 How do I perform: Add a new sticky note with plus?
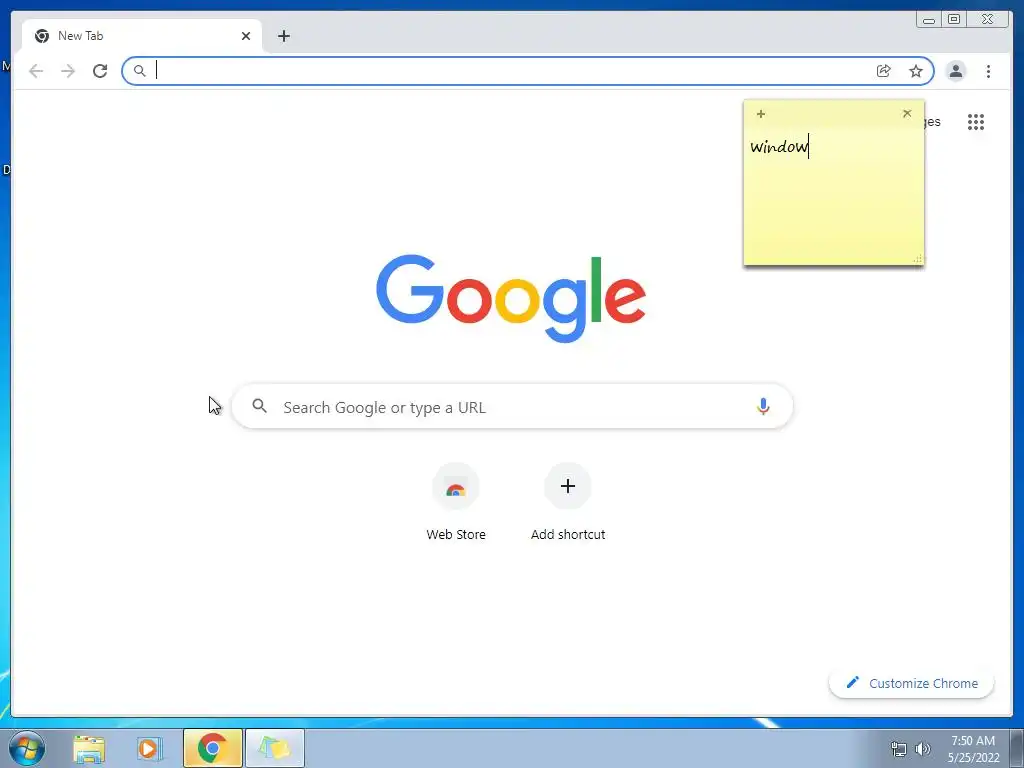click(x=761, y=114)
